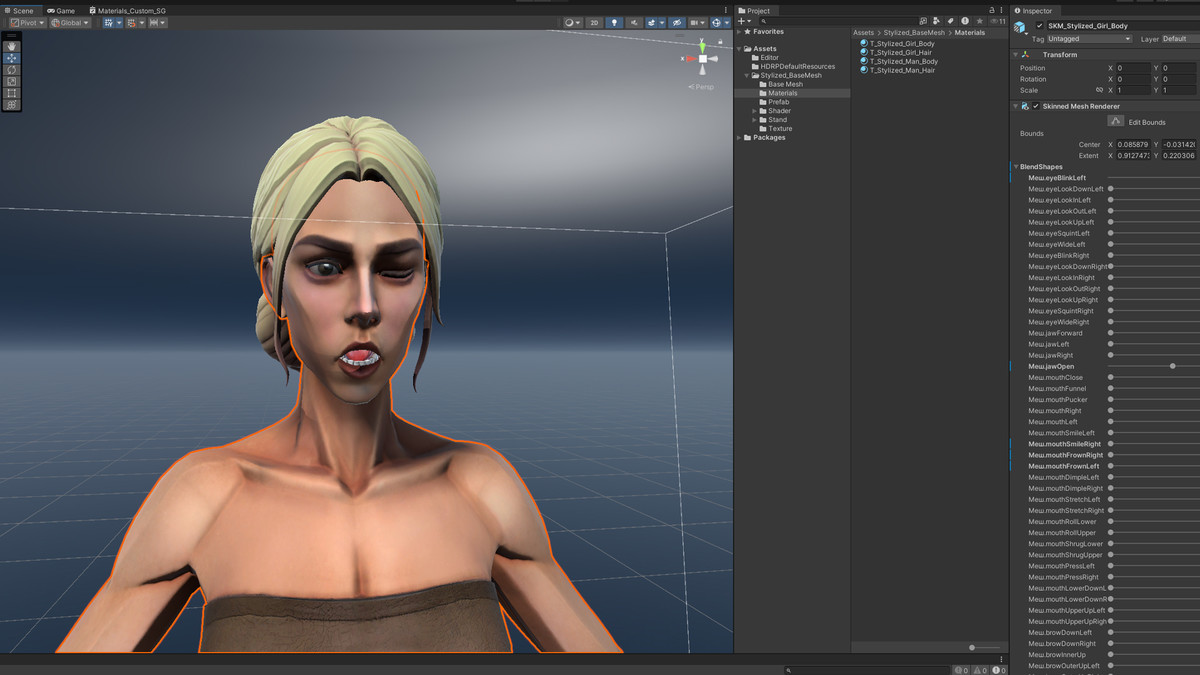Toggle scene lighting lightbulb
This screenshot has width=1200, height=675.
point(614,22)
